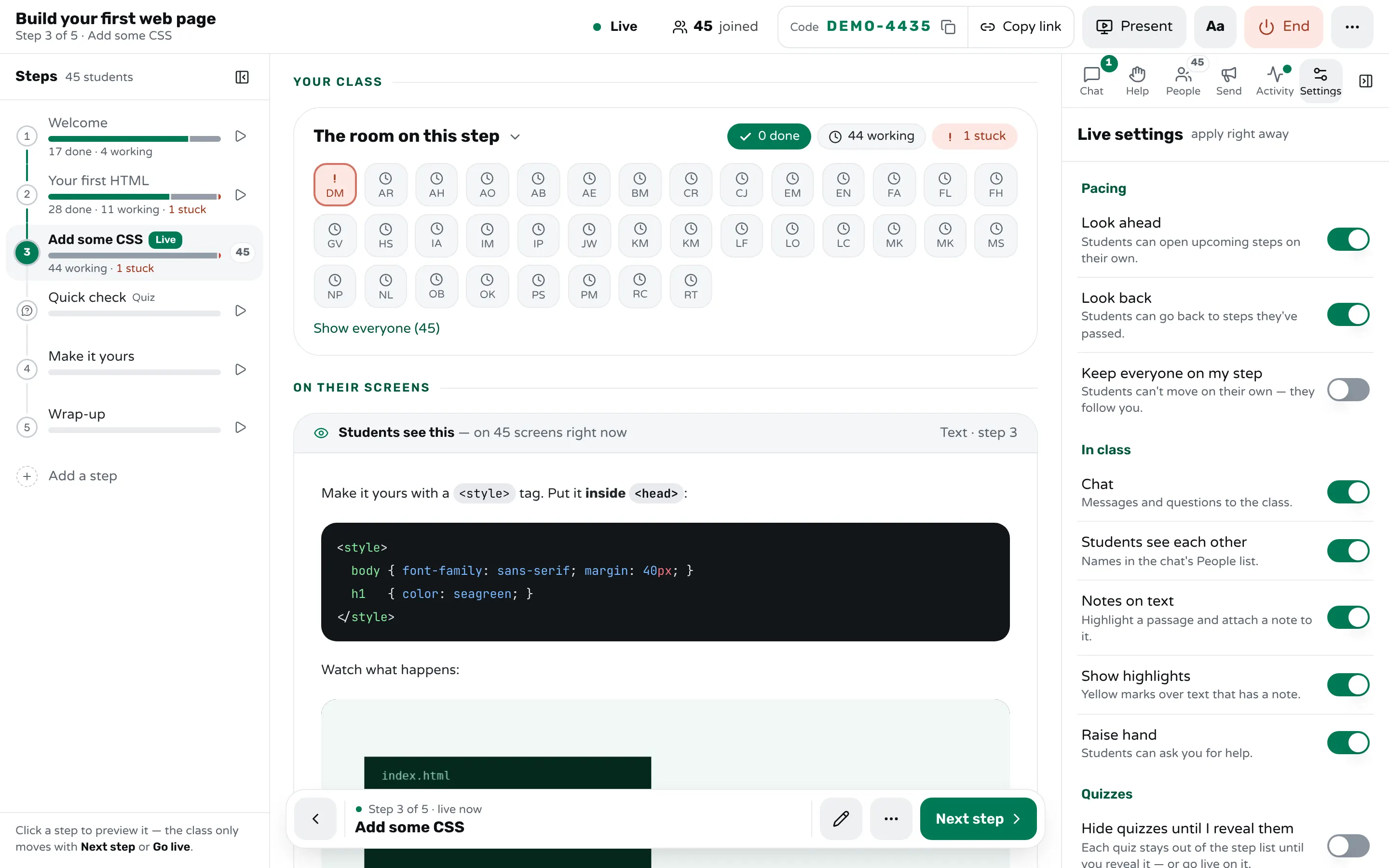Open the text size Aa button
The width and height of the screenshot is (1389, 868).
tap(1215, 27)
